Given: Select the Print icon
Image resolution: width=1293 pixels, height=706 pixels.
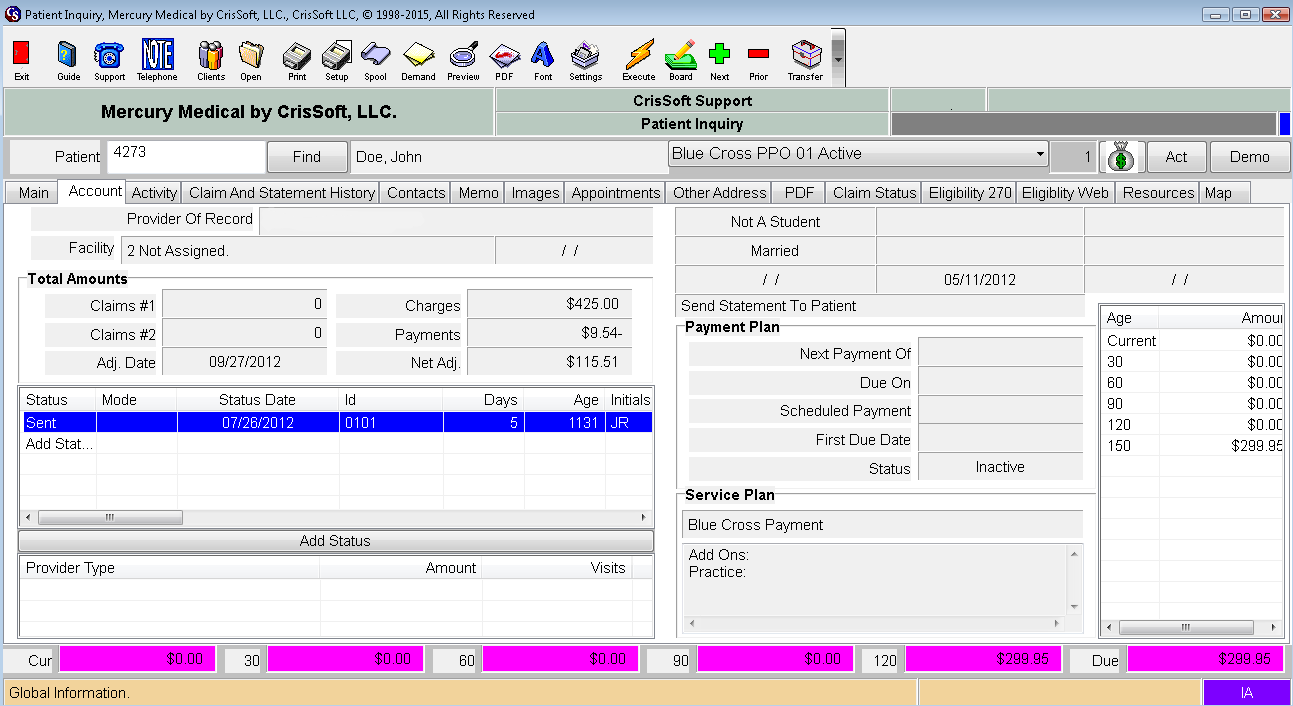Looking at the screenshot, I should click(x=296, y=58).
